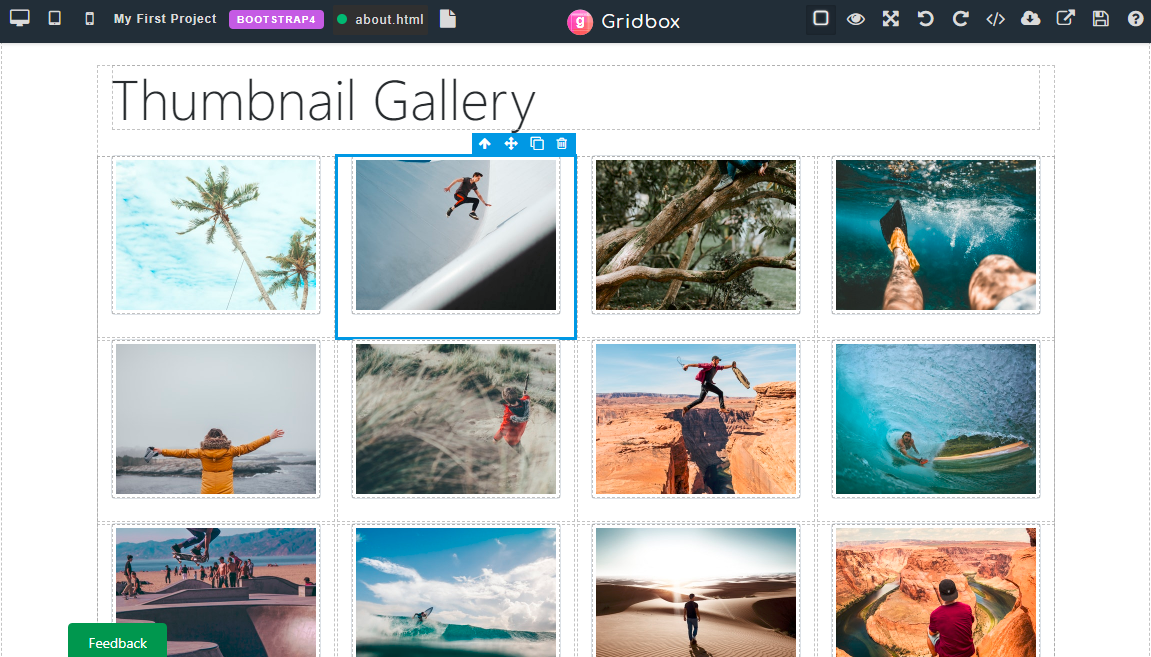Image resolution: width=1151 pixels, height=657 pixels.
Task: Click the BOOTSTRAP4 framework badge
Action: tap(276, 18)
